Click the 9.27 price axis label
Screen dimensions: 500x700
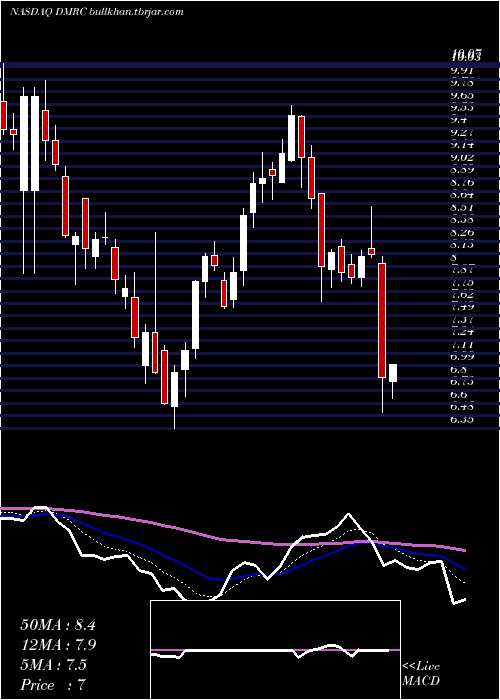(462, 133)
